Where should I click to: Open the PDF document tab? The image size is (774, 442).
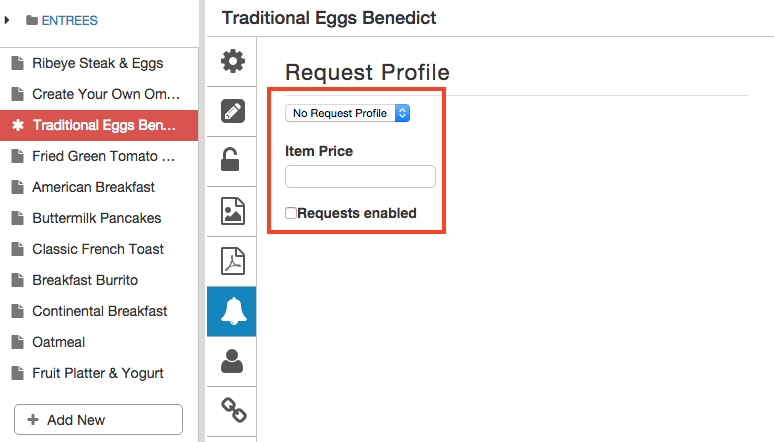232,261
